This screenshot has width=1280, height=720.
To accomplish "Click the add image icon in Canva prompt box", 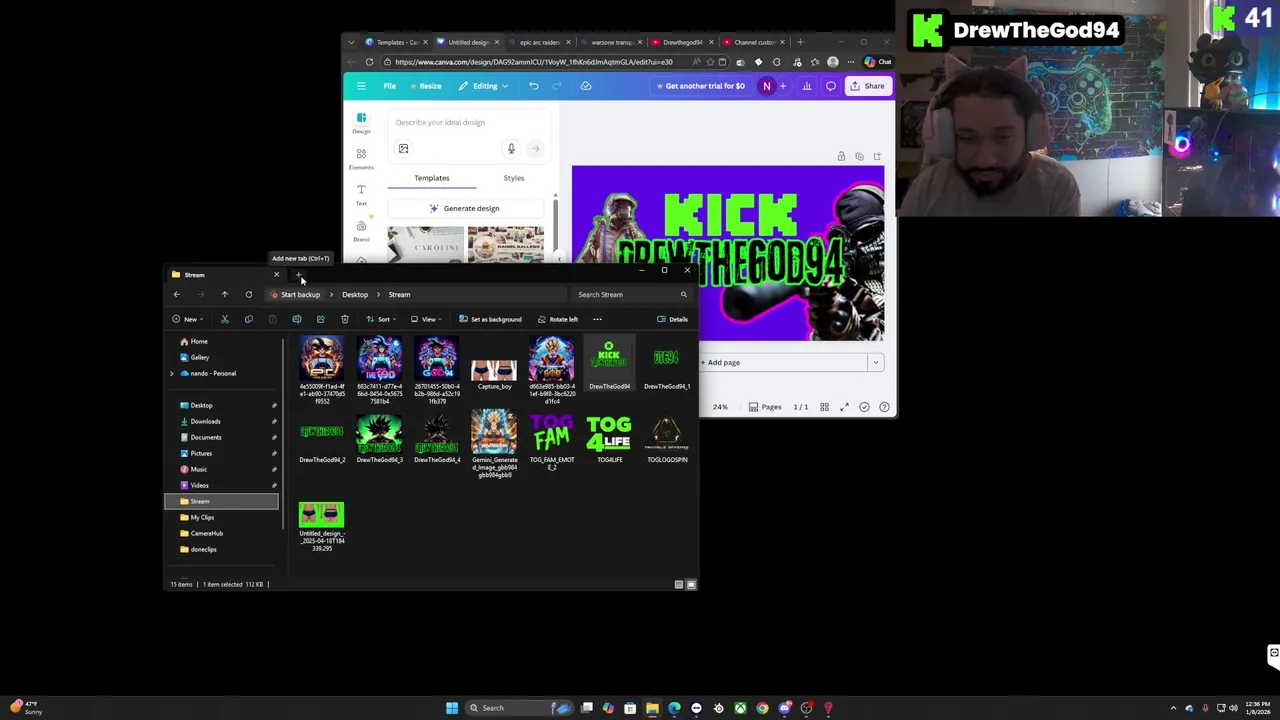I will click(x=404, y=149).
